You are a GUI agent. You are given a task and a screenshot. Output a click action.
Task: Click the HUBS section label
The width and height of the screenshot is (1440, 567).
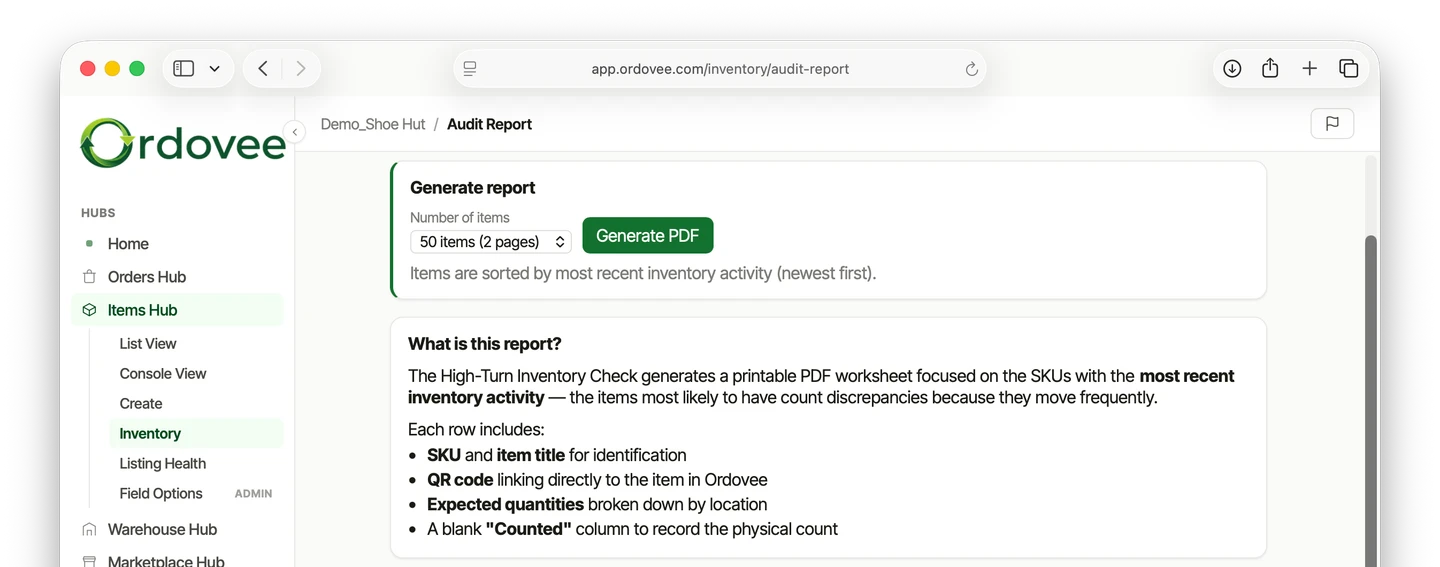(x=98, y=213)
